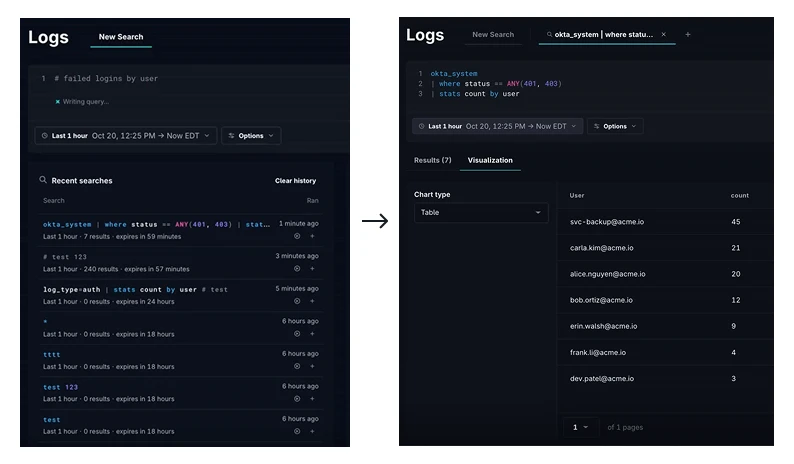Click the plus icon on the 'tttt' search
Image resolution: width=794 pixels, height=464 pixels.
312,366
